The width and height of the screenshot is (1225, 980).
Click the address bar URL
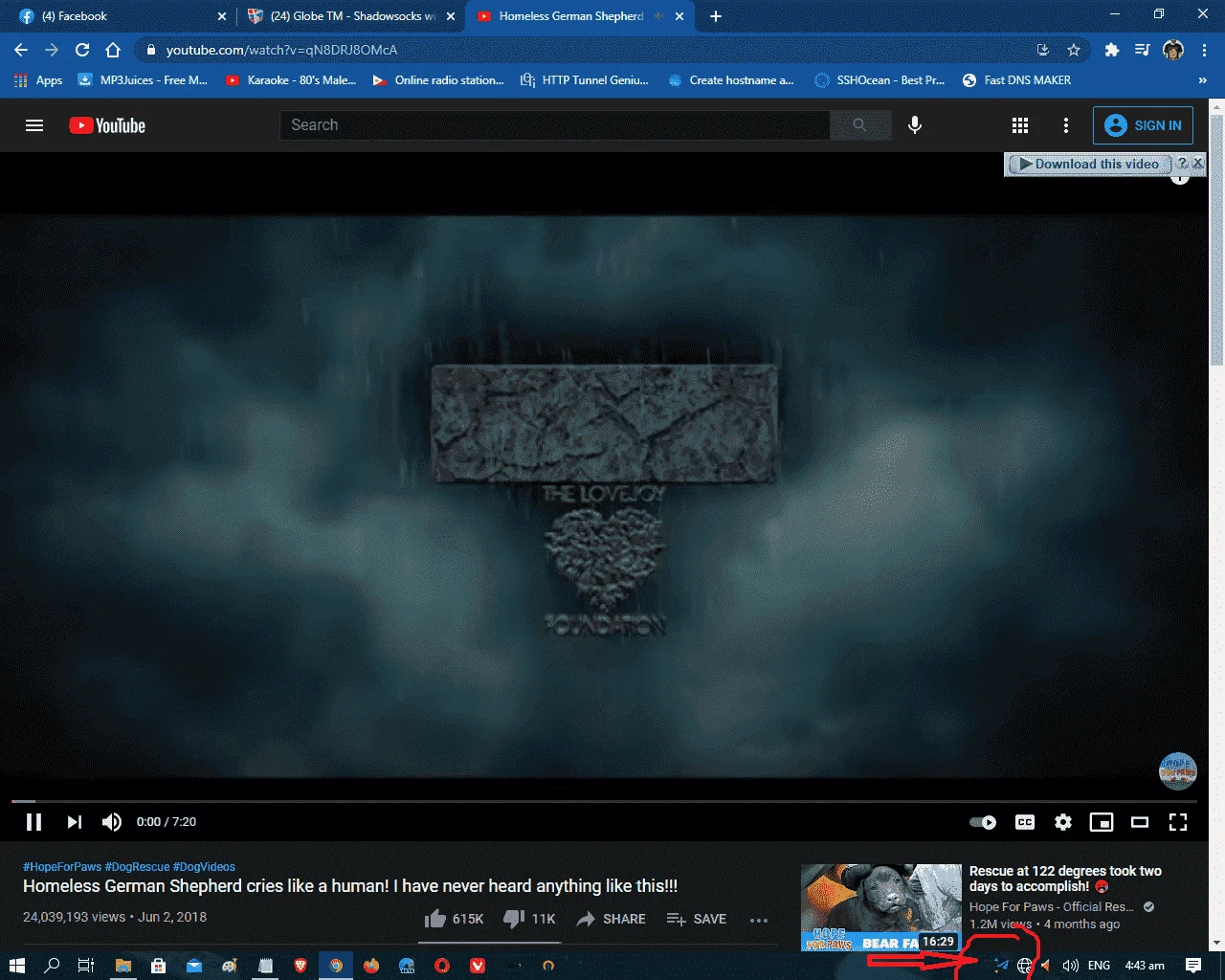[281, 50]
